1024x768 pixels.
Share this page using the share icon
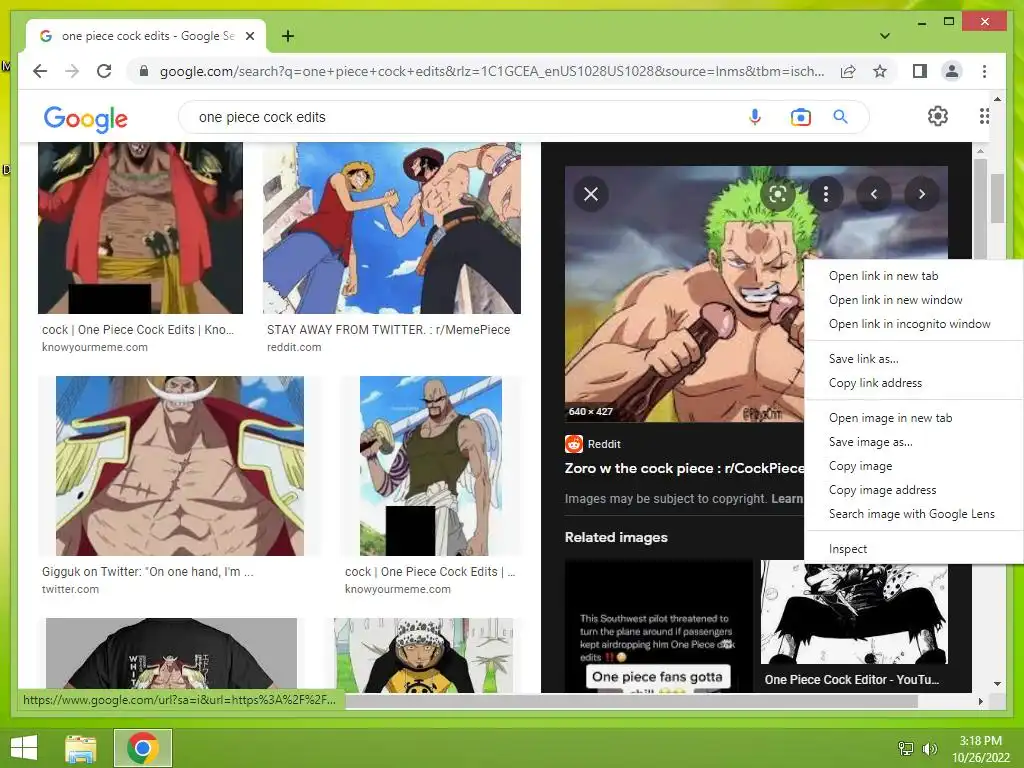point(848,71)
